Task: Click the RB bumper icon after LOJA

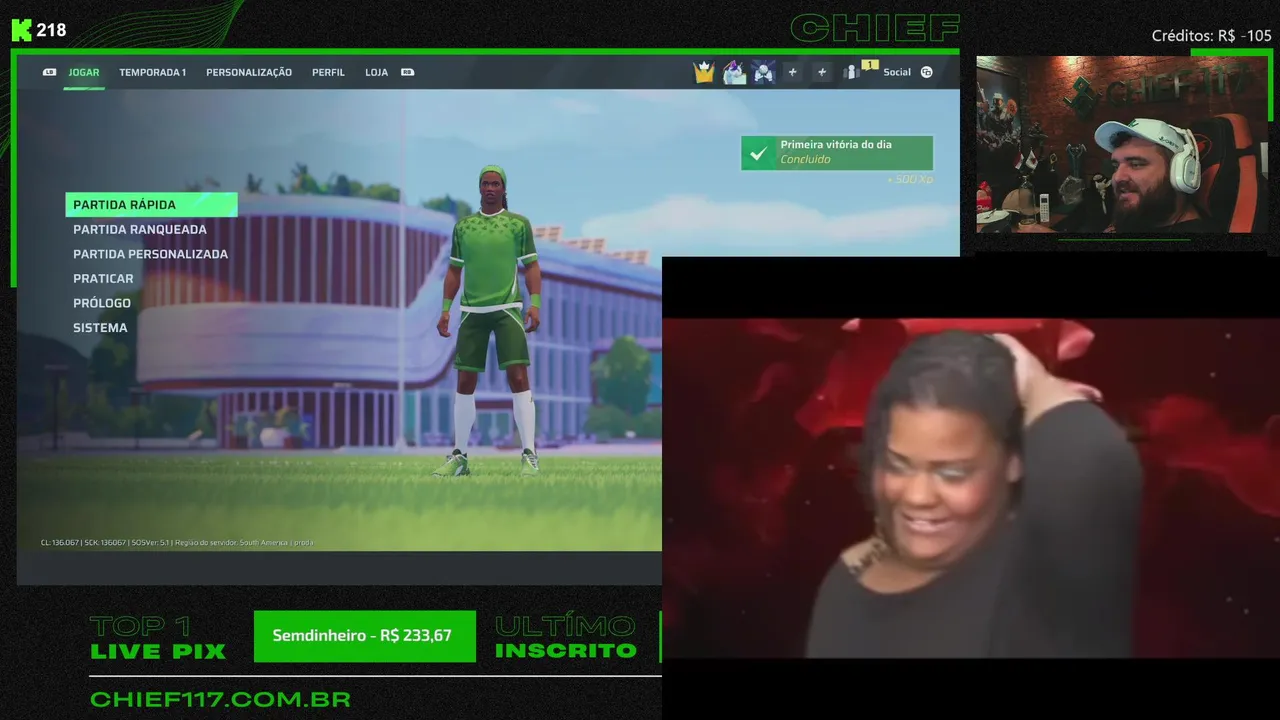Action: coord(407,72)
